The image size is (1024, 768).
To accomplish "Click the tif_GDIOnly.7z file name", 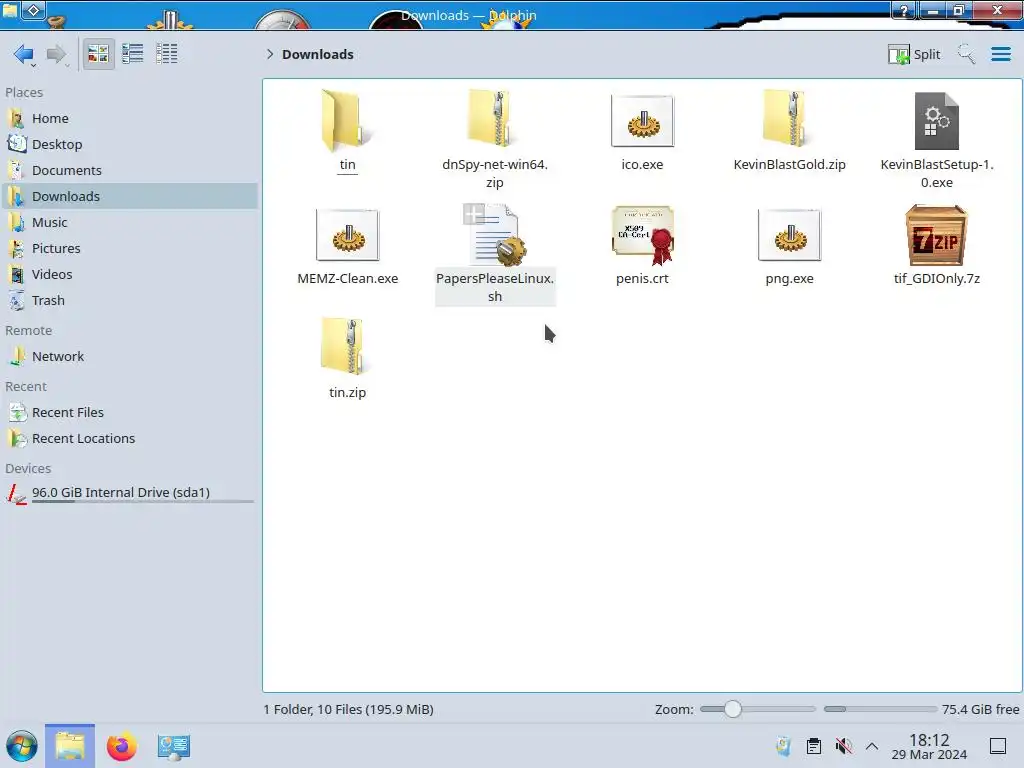I will tap(936, 279).
